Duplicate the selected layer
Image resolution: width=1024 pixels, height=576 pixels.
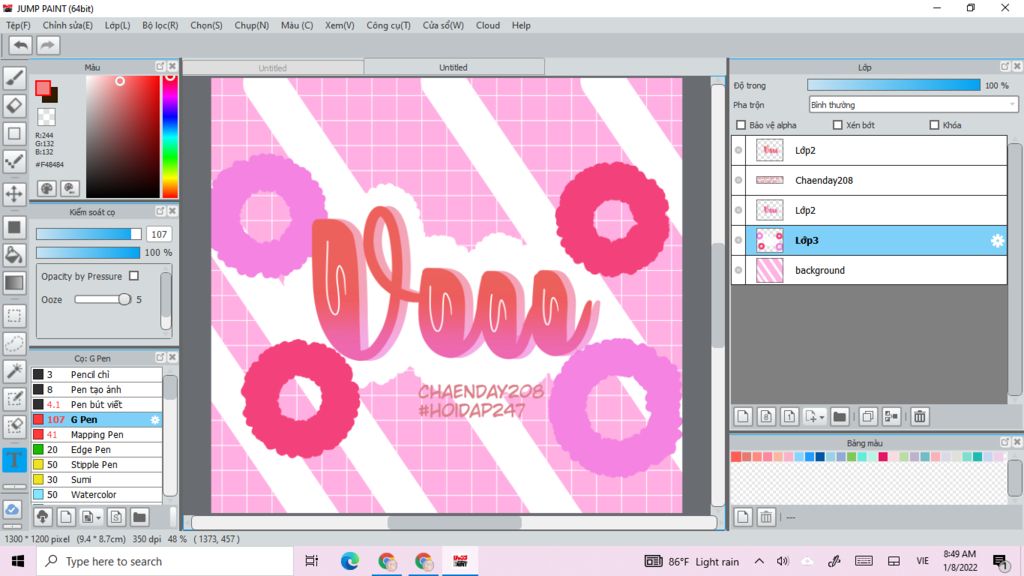pos(868,417)
